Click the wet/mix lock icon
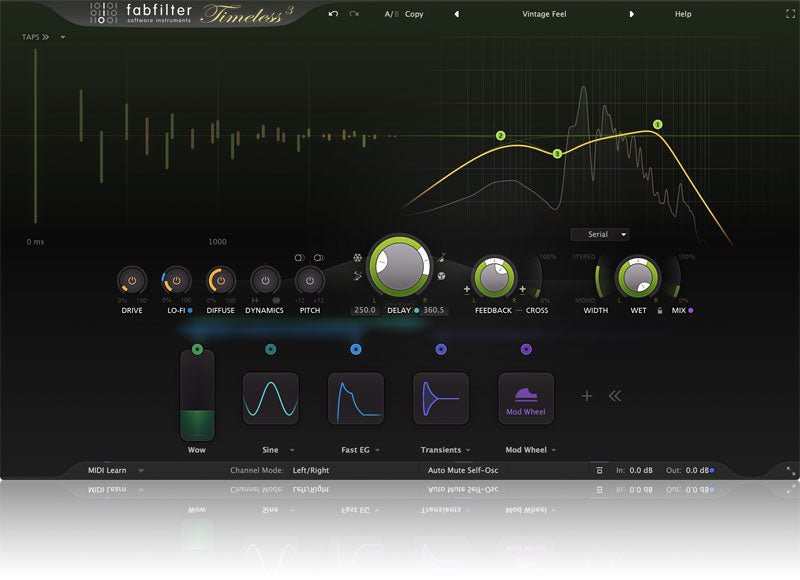The width and height of the screenshot is (800, 580). click(660, 310)
